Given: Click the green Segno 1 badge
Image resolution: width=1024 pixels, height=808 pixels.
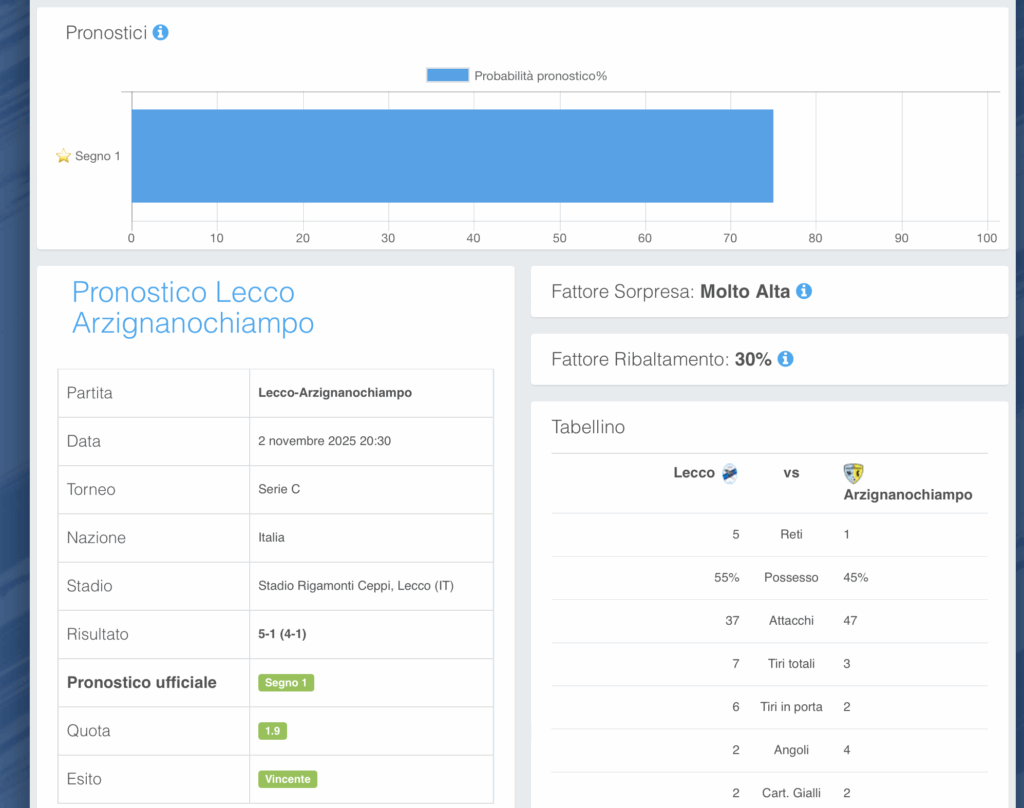Looking at the screenshot, I should click(286, 682).
